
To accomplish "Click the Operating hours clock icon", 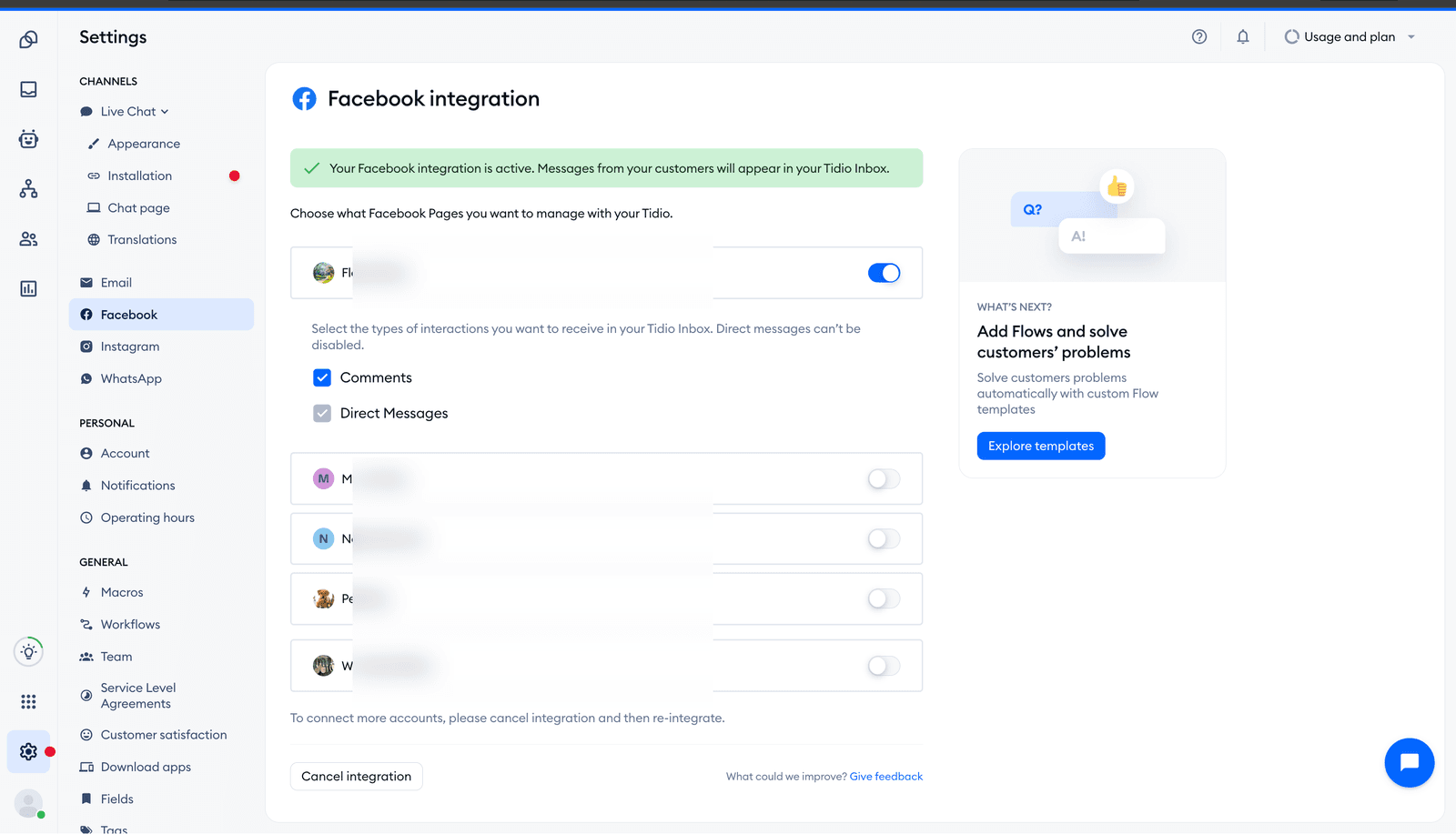I will coord(86,518).
